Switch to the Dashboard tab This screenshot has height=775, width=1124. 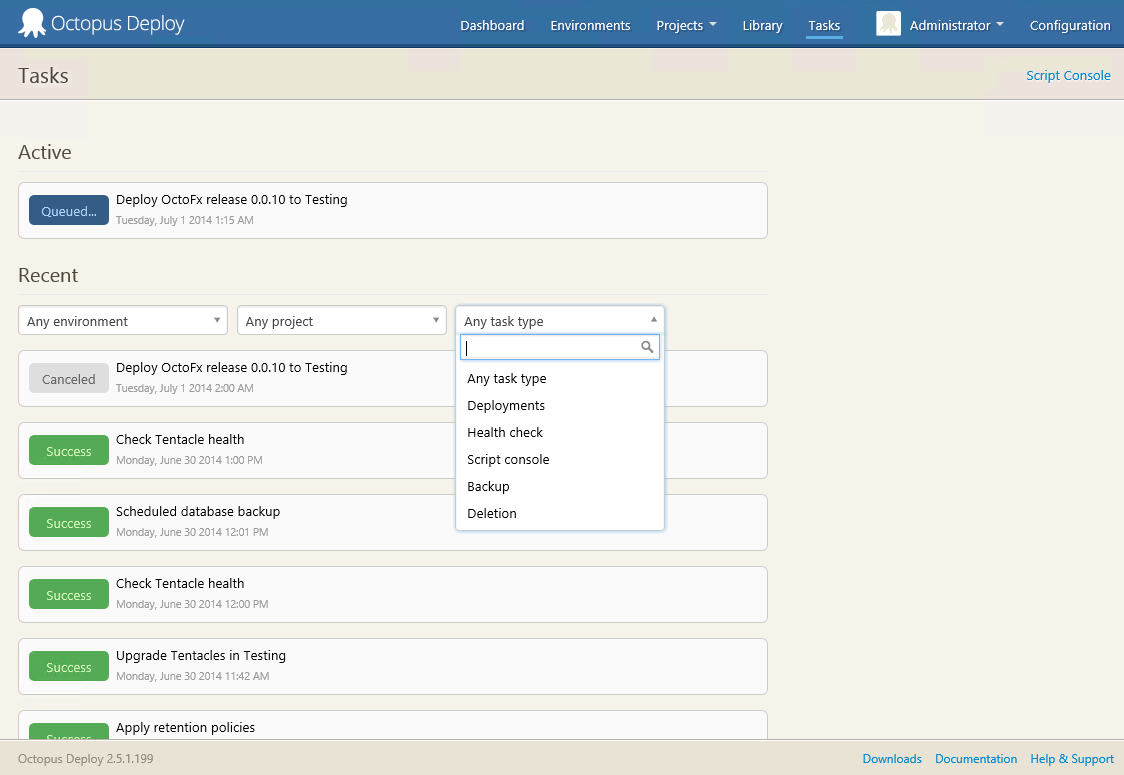click(x=492, y=24)
